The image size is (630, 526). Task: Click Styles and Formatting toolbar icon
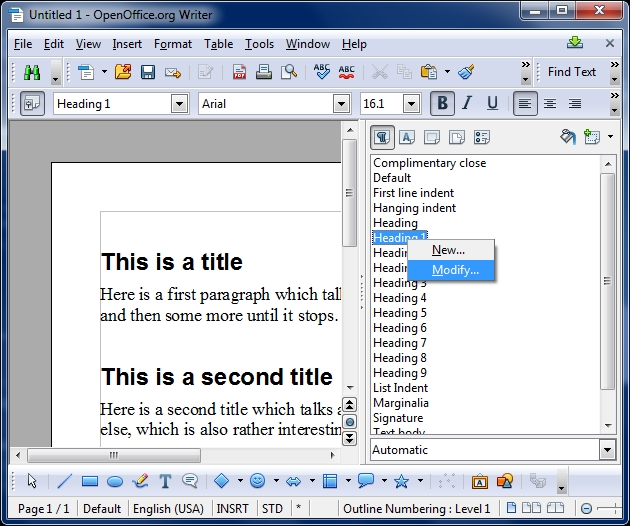32,104
